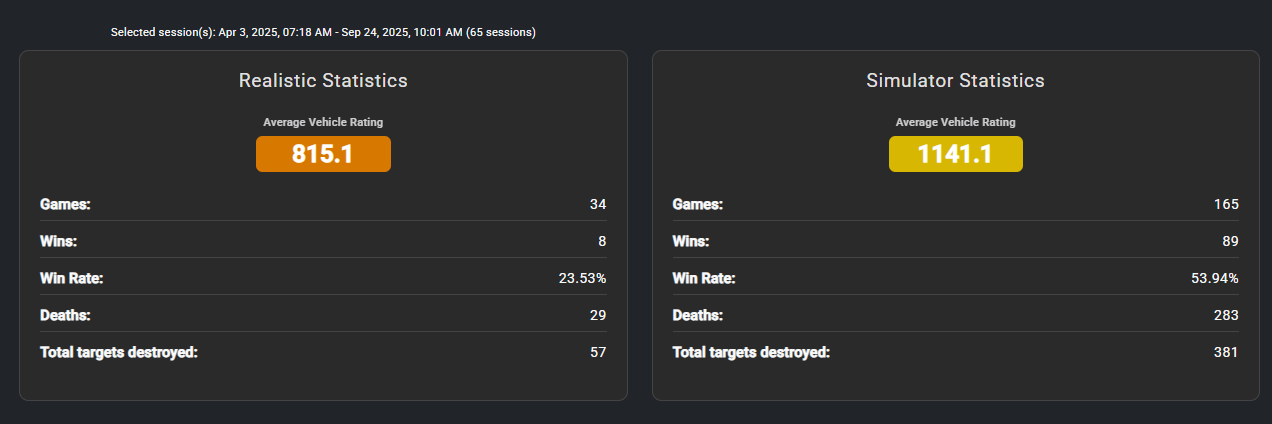The height and width of the screenshot is (424, 1272).
Task: Click Average Vehicle Rating label in Simulator card
Action: coord(956,122)
